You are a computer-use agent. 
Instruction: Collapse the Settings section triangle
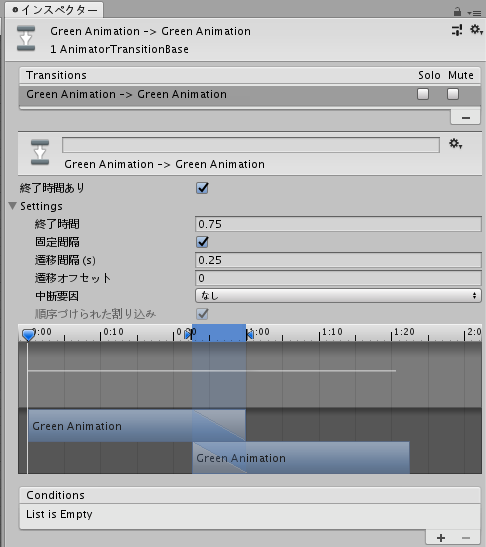(13, 206)
